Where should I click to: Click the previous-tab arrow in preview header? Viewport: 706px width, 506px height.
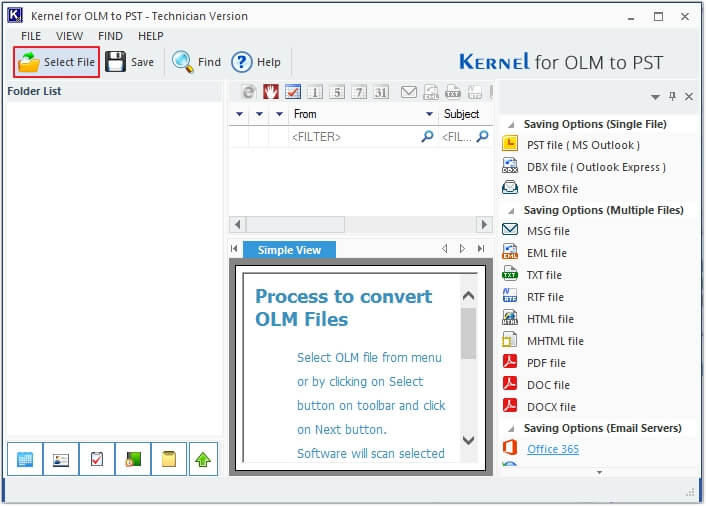click(444, 248)
